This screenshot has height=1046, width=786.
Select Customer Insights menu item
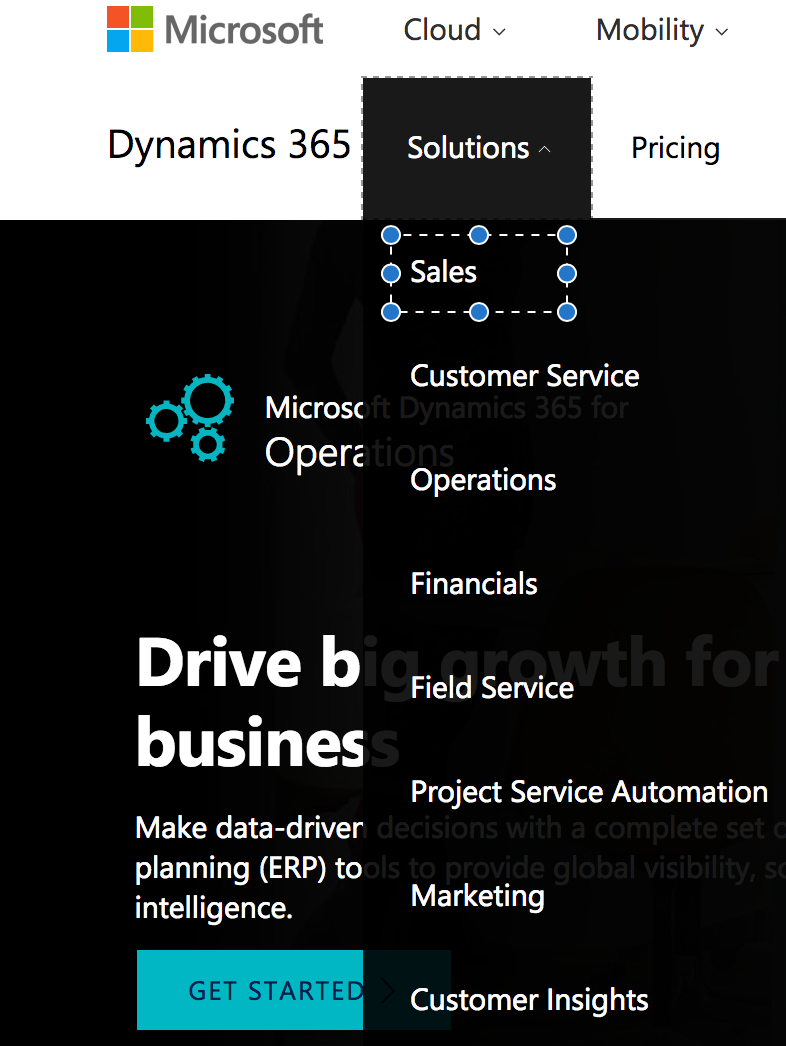[x=529, y=1000]
